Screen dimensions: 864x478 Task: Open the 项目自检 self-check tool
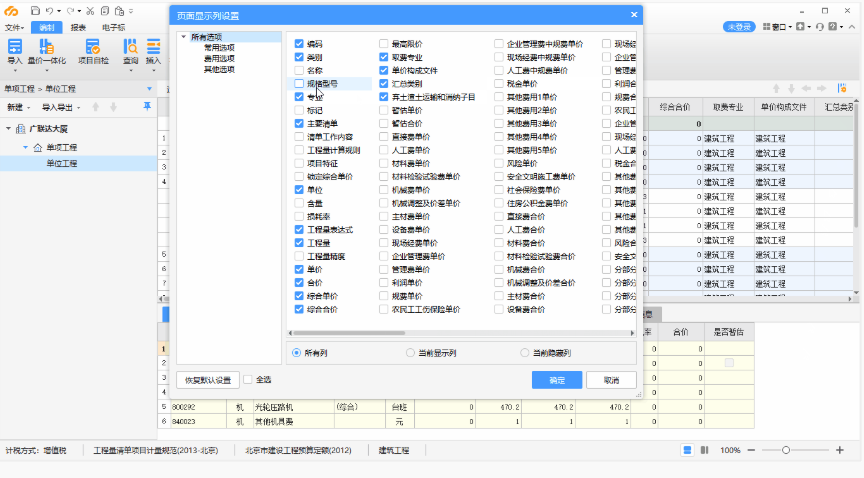pyautogui.click(x=92, y=52)
